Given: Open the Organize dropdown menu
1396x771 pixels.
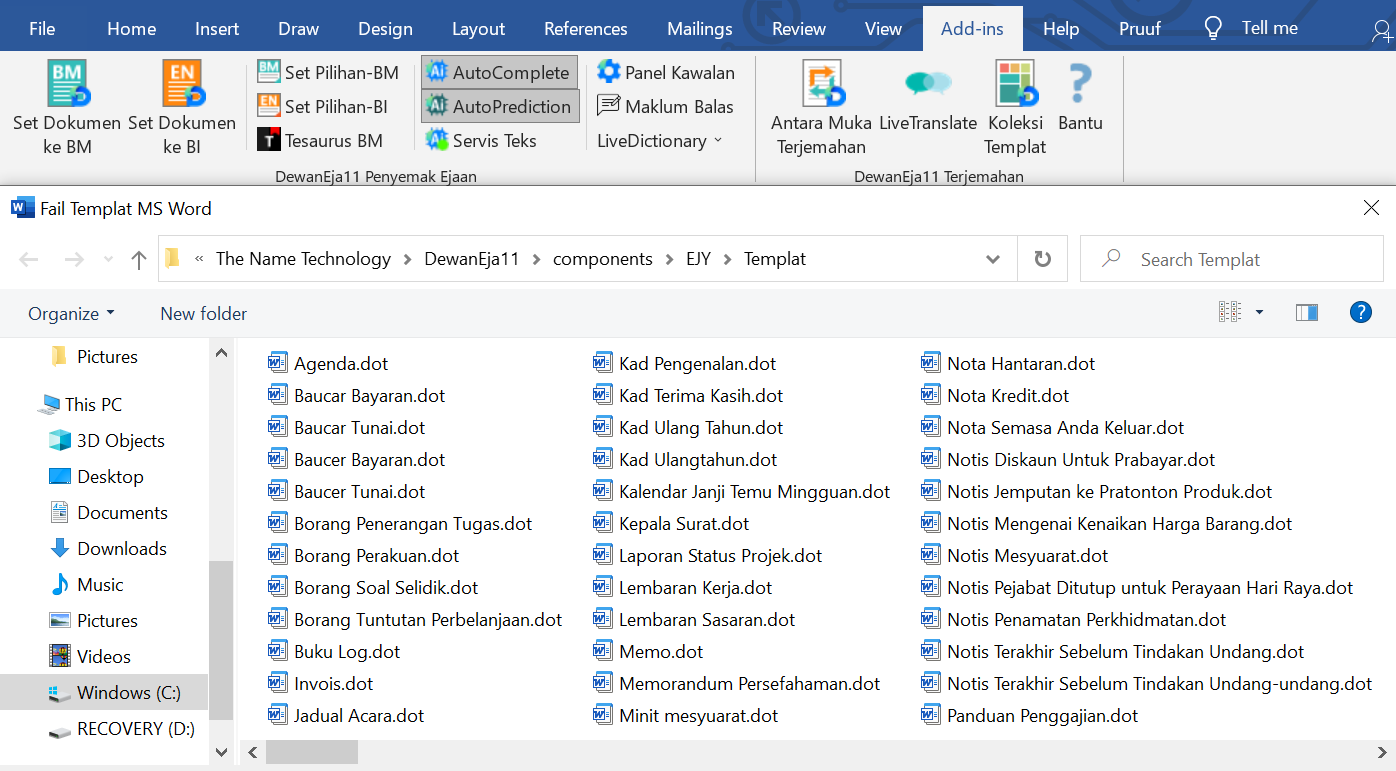Looking at the screenshot, I should (71, 314).
